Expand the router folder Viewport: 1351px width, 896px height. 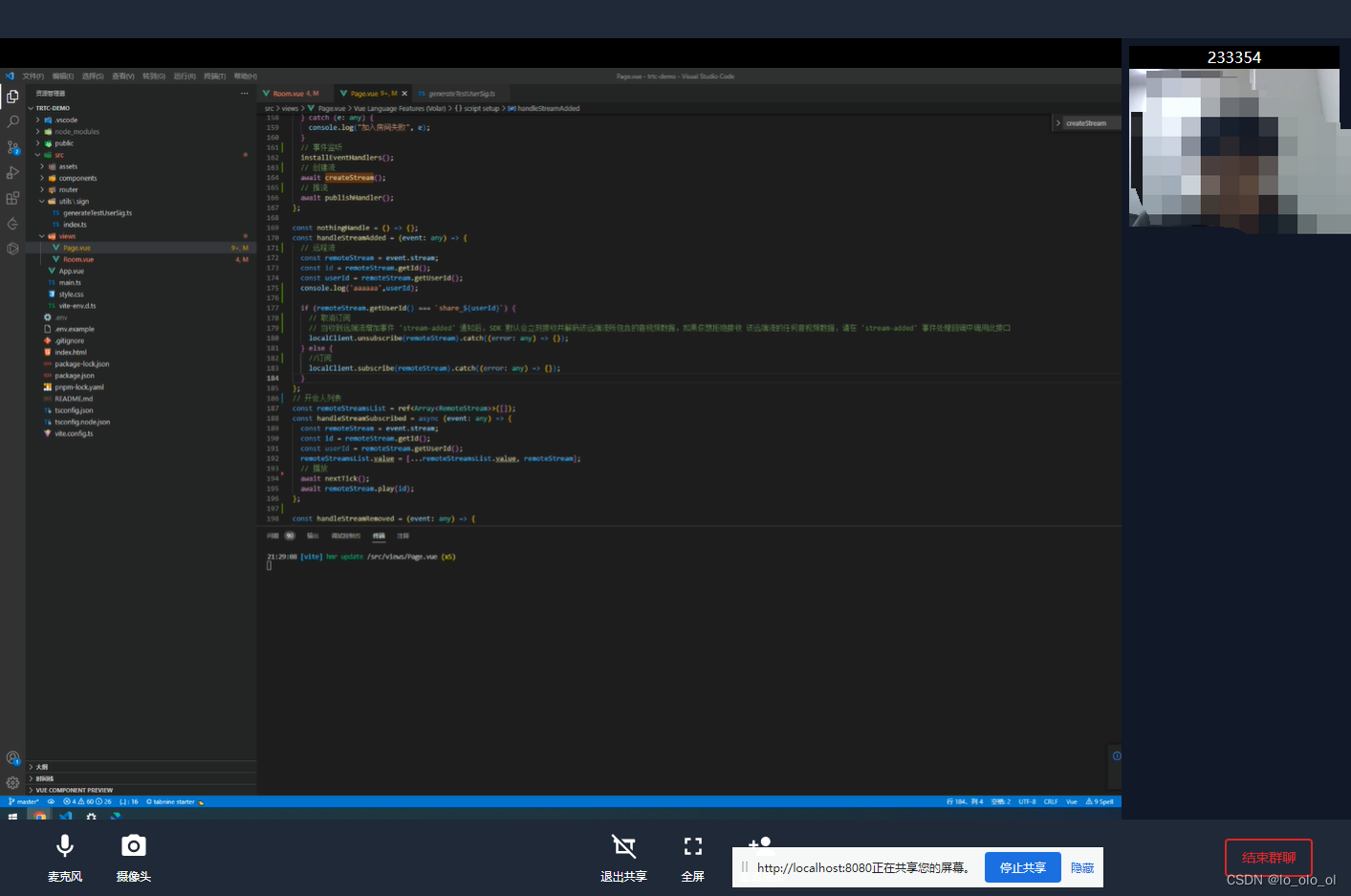tap(69, 189)
